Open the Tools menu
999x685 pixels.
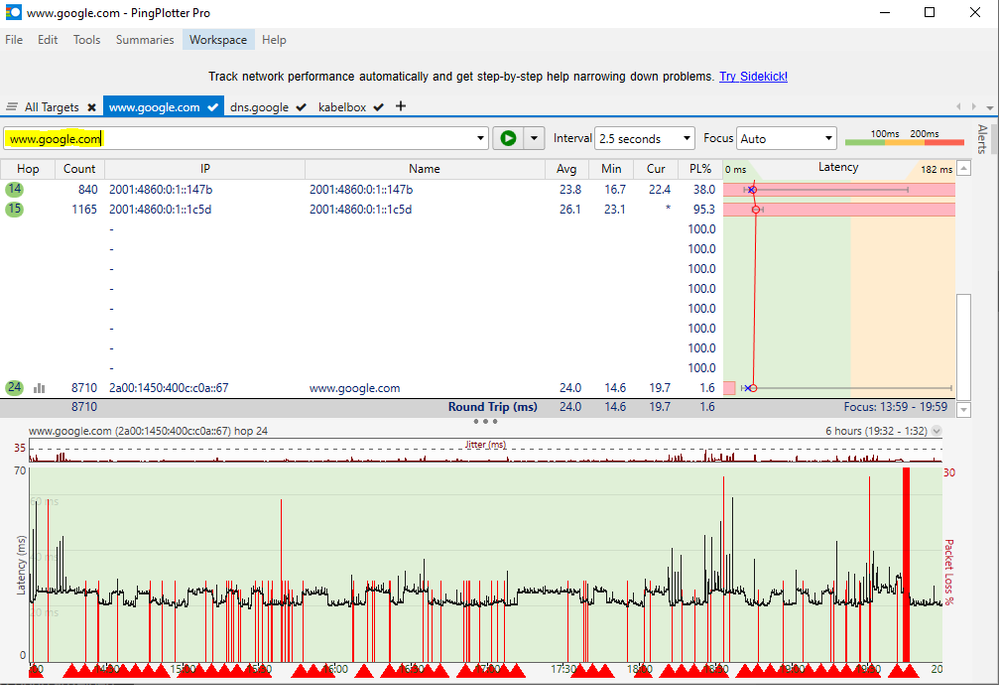(x=87, y=40)
